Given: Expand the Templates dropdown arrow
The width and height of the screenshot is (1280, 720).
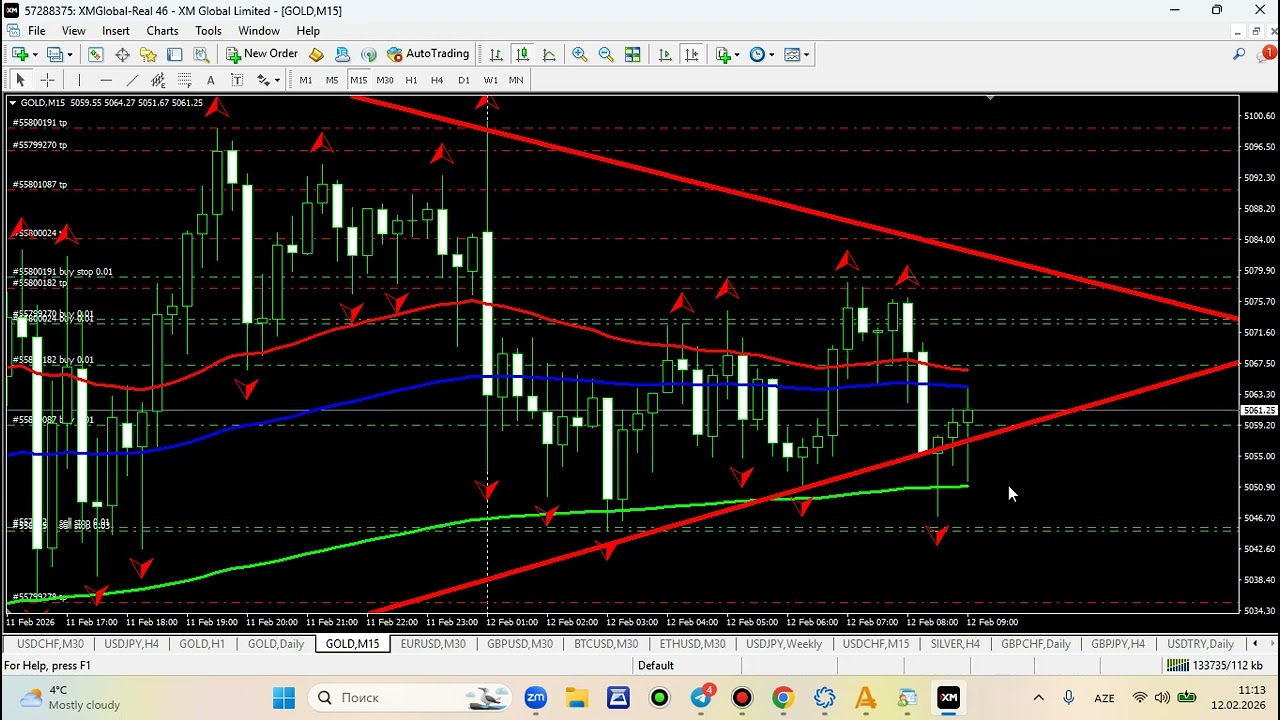Looking at the screenshot, I should tap(806, 54).
